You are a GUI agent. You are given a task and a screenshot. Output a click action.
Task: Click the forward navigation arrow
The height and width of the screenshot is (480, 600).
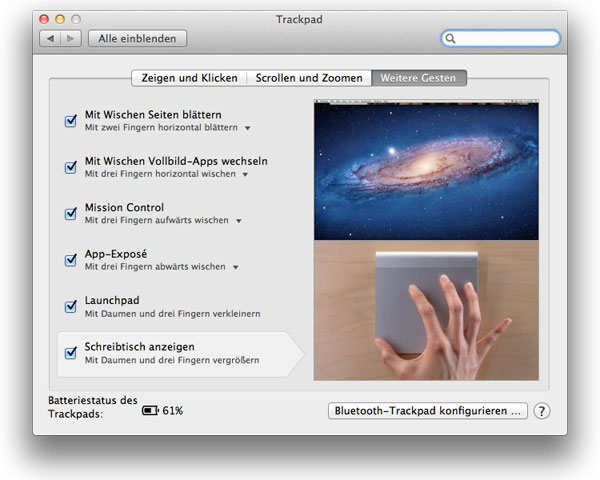click(70, 39)
